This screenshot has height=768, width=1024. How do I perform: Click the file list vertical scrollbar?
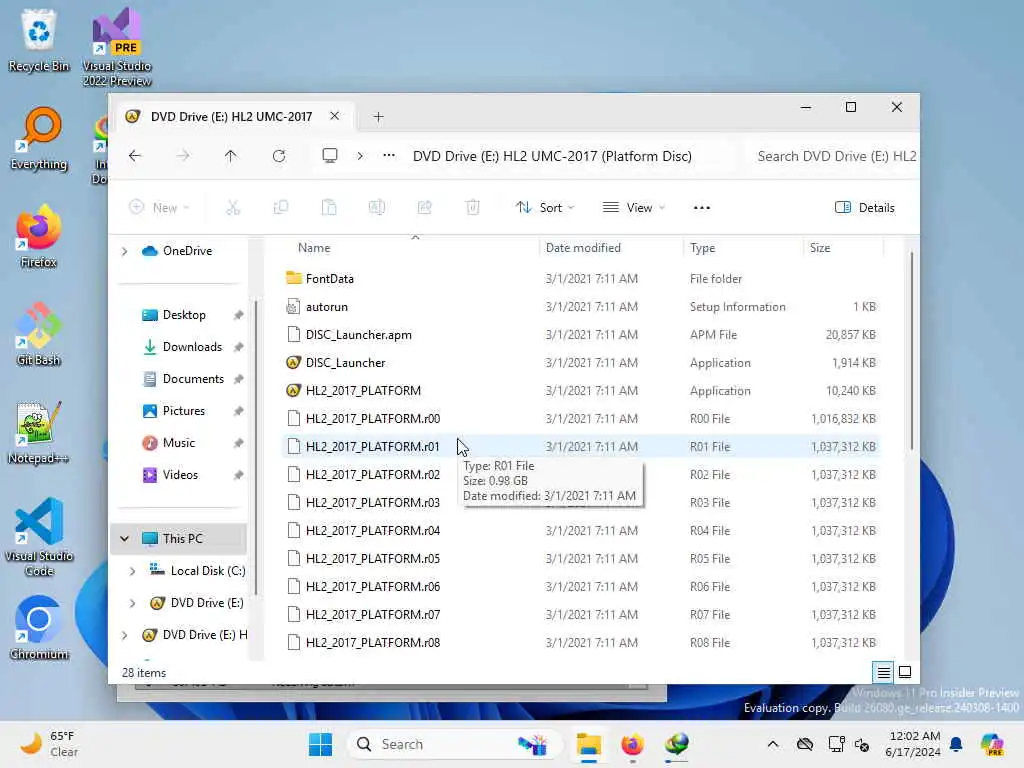point(912,350)
